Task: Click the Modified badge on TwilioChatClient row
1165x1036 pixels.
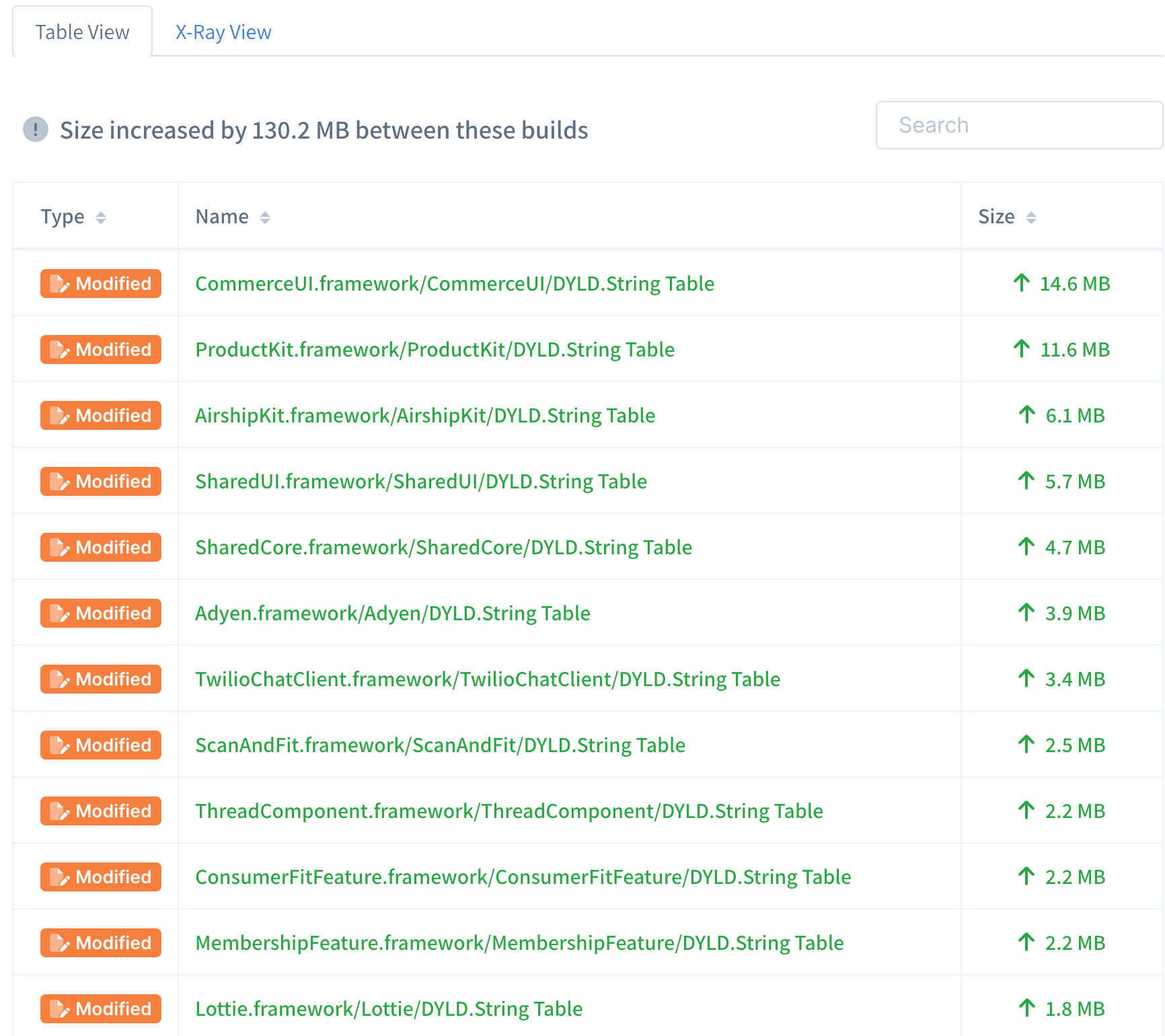Action: point(101,679)
